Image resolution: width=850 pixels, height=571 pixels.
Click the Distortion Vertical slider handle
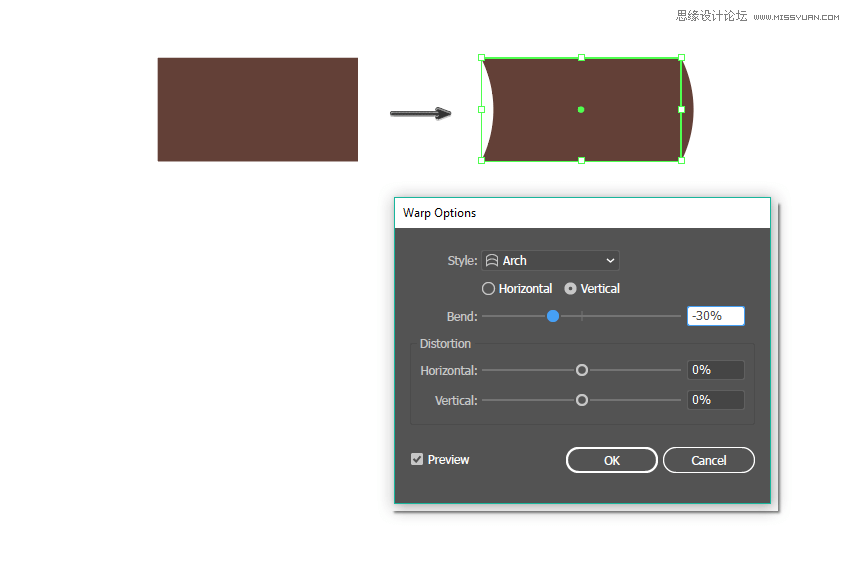point(582,400)
